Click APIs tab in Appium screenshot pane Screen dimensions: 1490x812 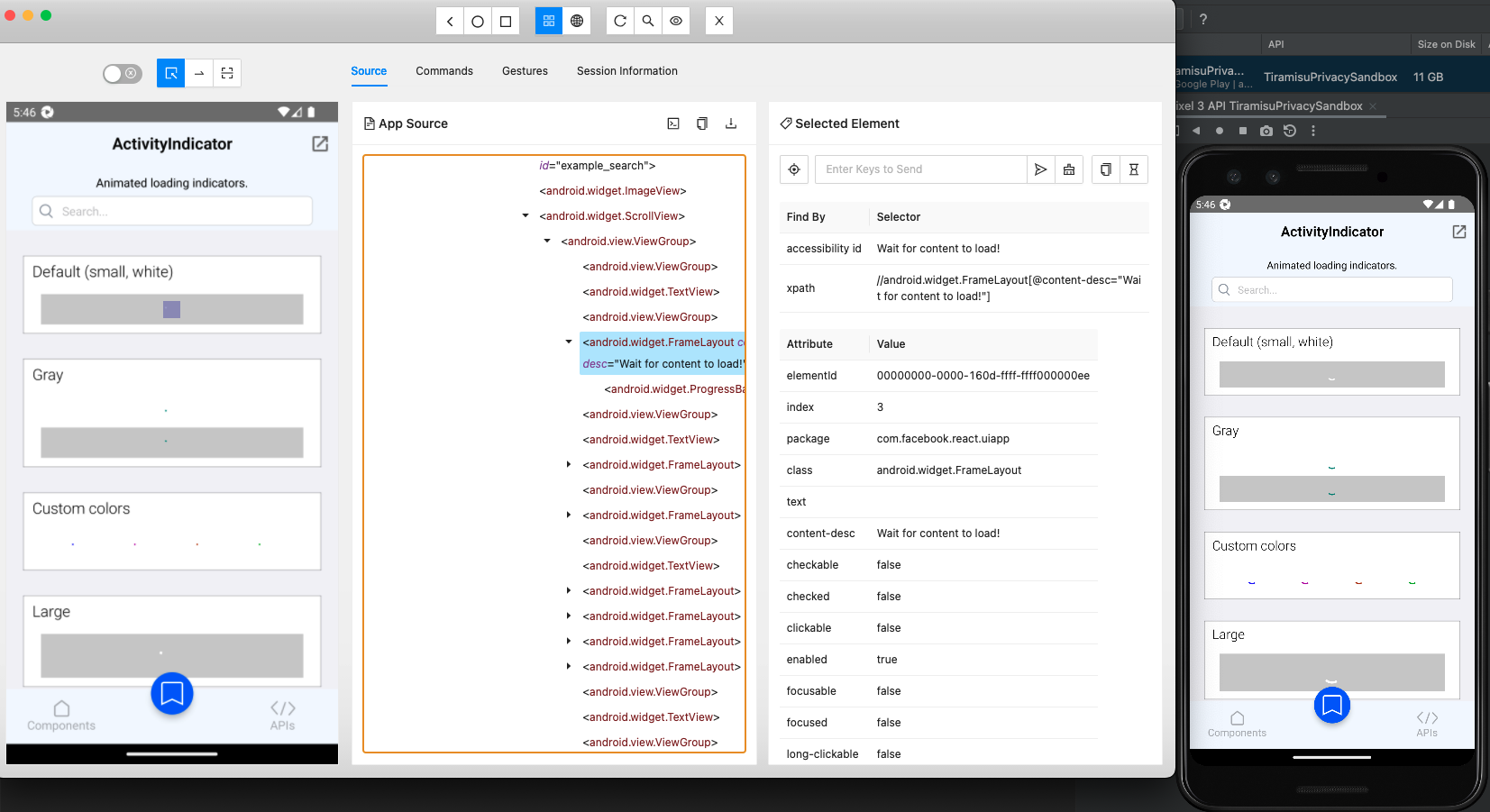(283, 716)
